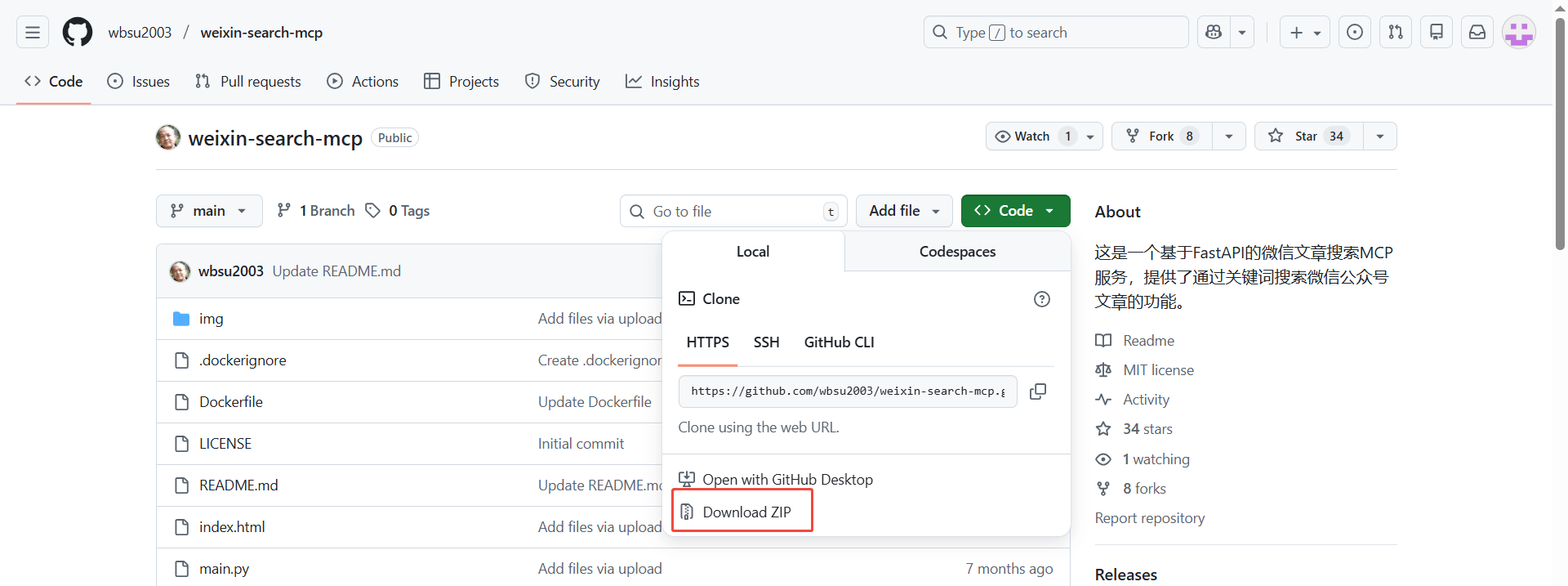Expand the Watch notifications dropdown
This screenshot has width=1568, height=586.
pos(1045,136)
